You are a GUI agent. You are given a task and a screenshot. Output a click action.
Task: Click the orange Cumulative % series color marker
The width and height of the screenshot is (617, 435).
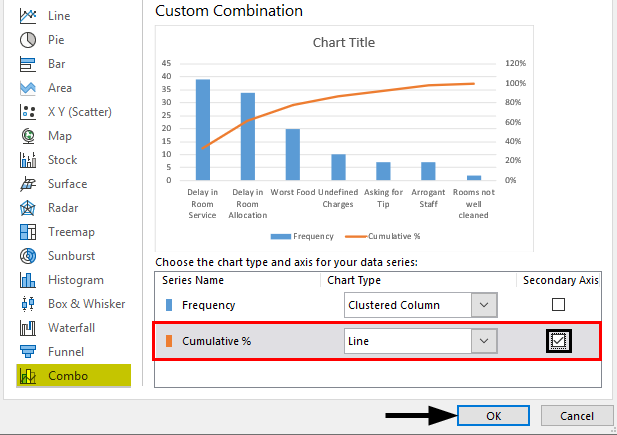click(x=169, y=341)
